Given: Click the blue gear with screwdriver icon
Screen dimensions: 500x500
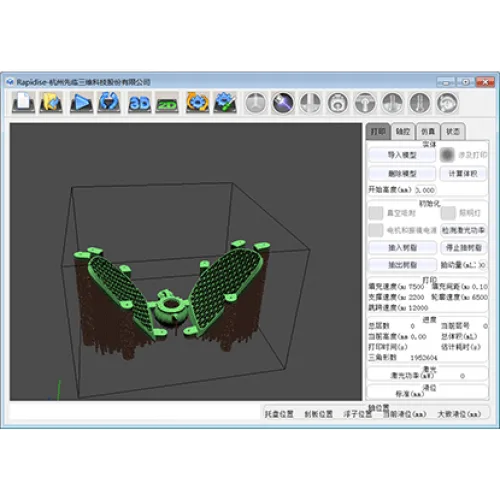Looking at the screenshot, I should 225,102.
